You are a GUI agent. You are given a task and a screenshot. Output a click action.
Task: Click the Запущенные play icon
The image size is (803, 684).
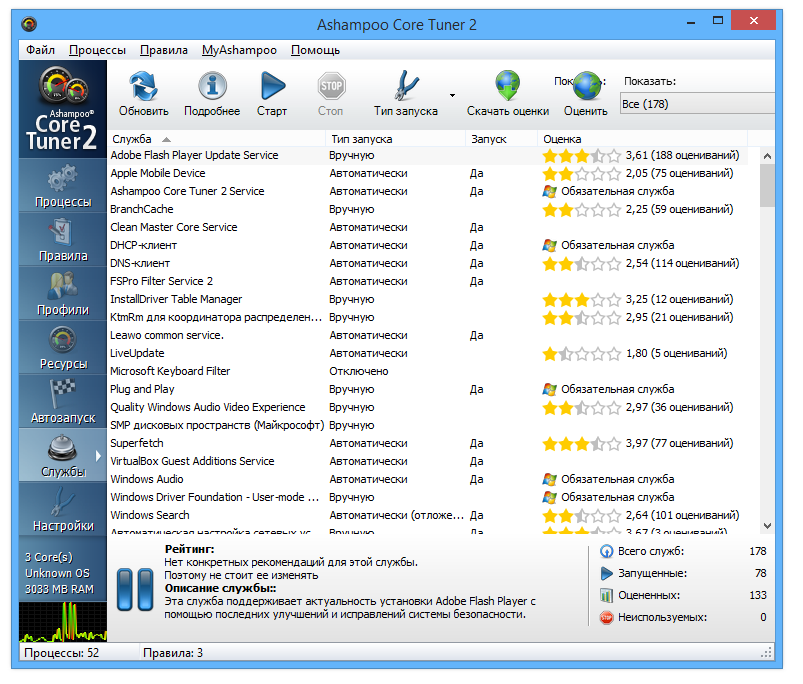pos(606,573)
